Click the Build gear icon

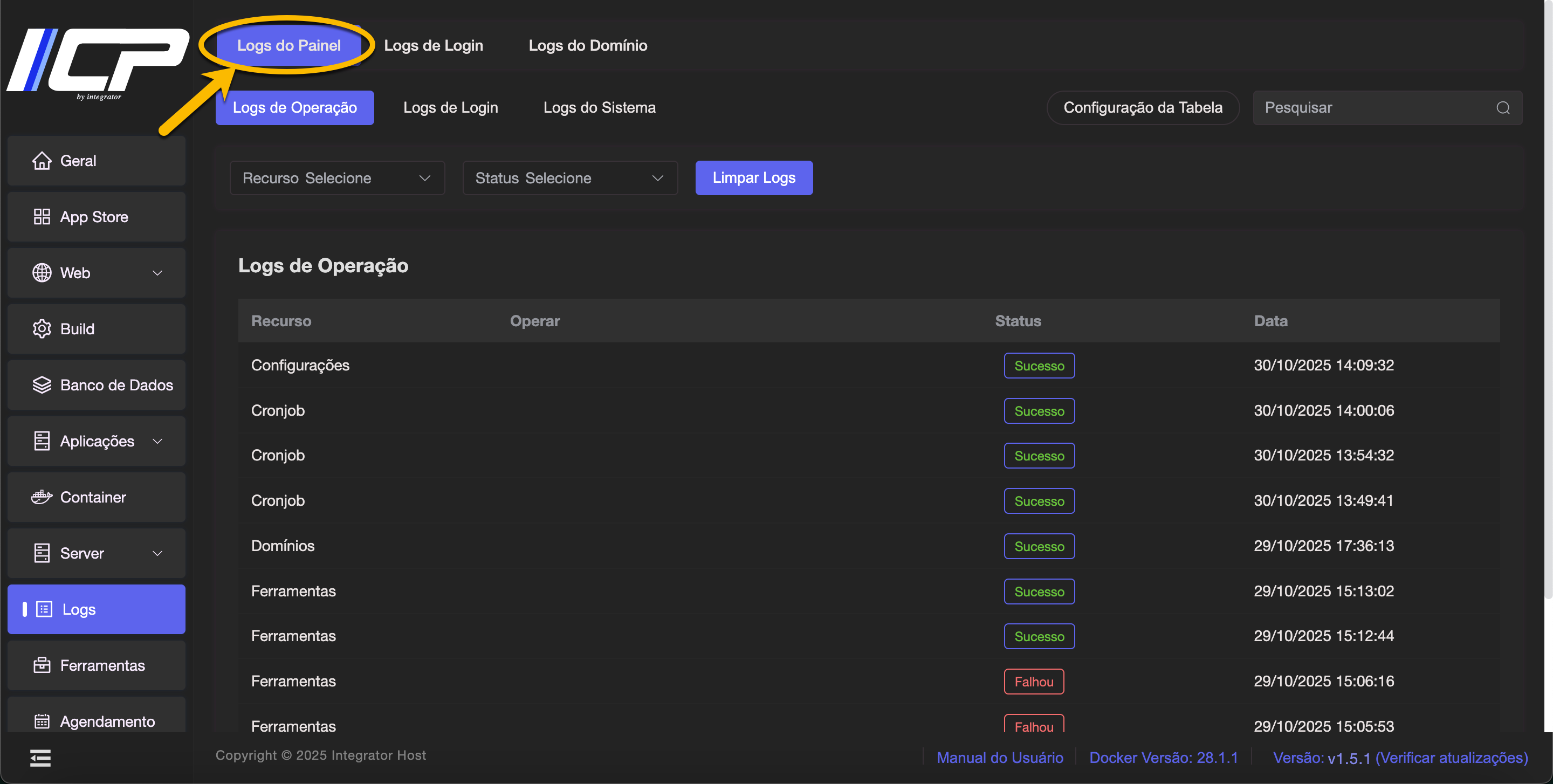coord(42,329)
